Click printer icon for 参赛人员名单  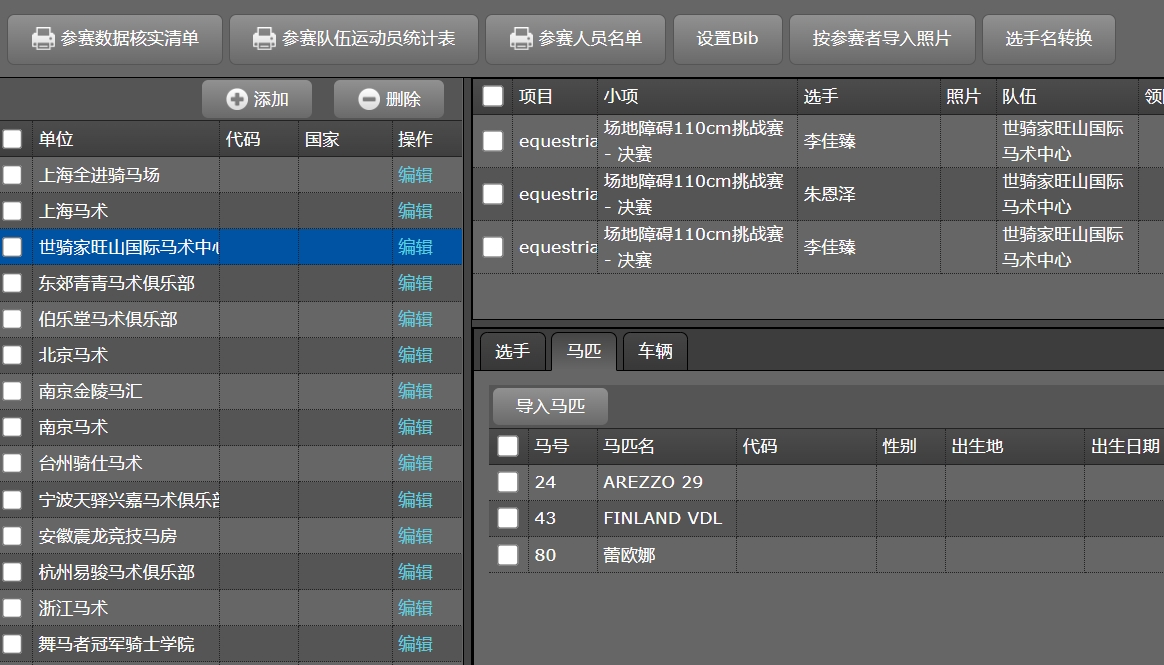click(520, 39)
